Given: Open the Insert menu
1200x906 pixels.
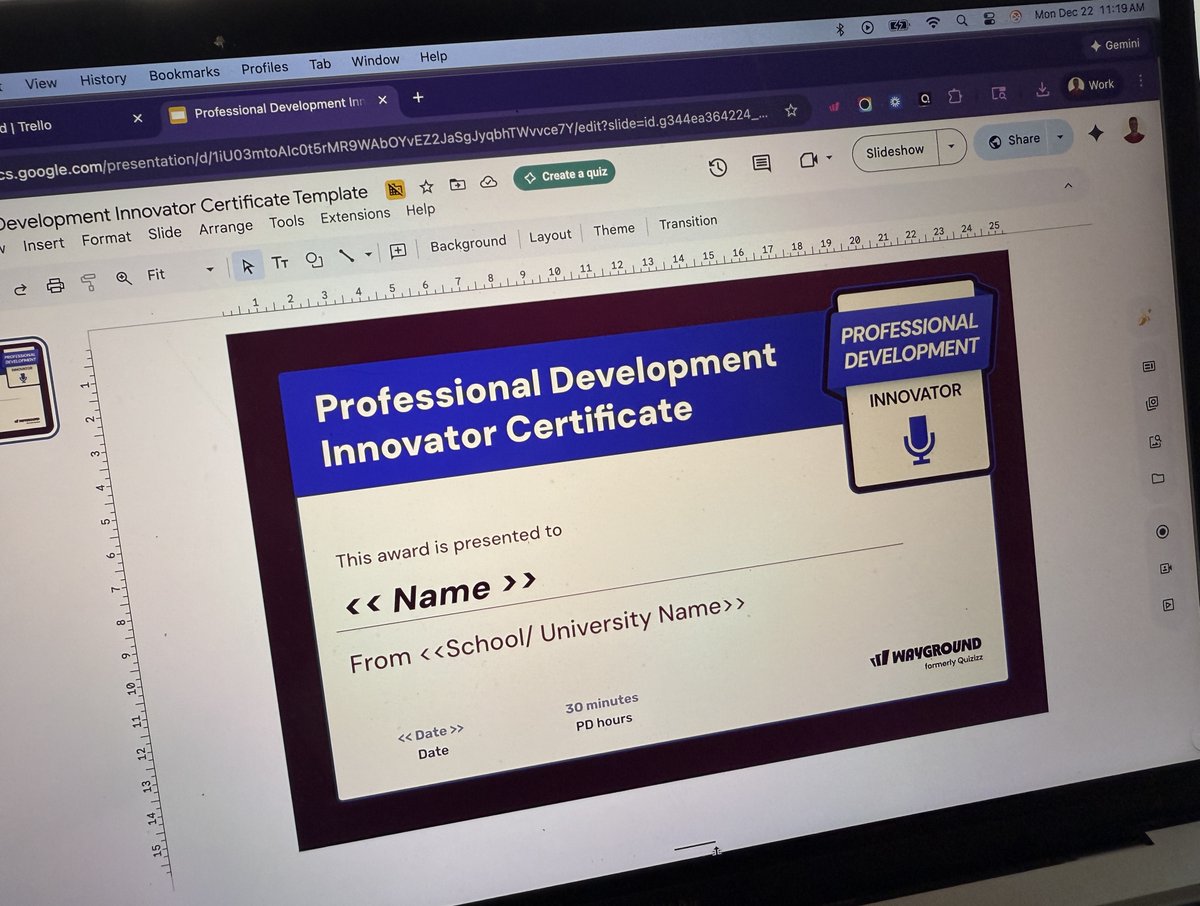Looking at the screenshot, I should pyautogui.click(x=44, y=243).
